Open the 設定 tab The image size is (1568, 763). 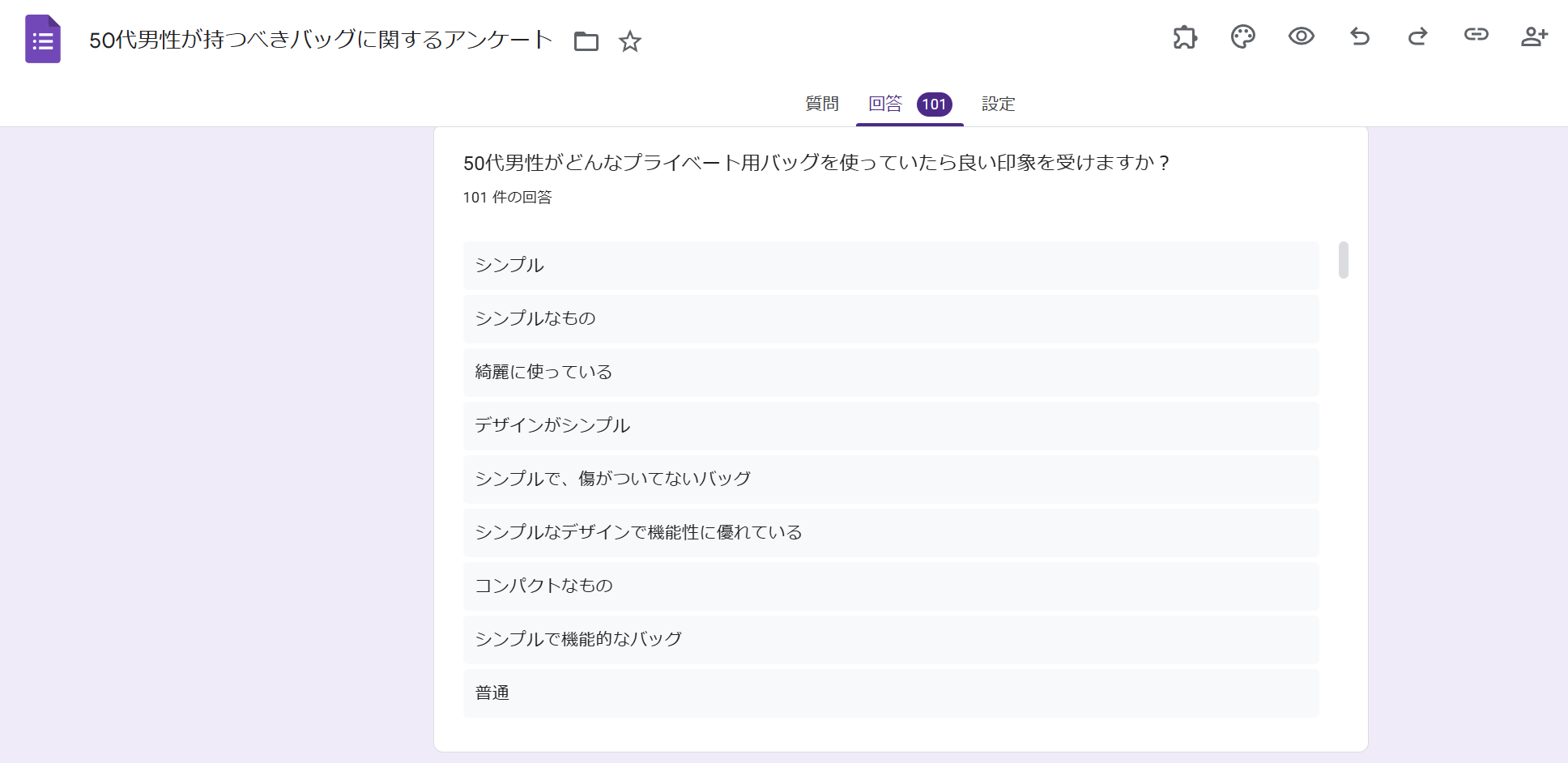point(999,104)
